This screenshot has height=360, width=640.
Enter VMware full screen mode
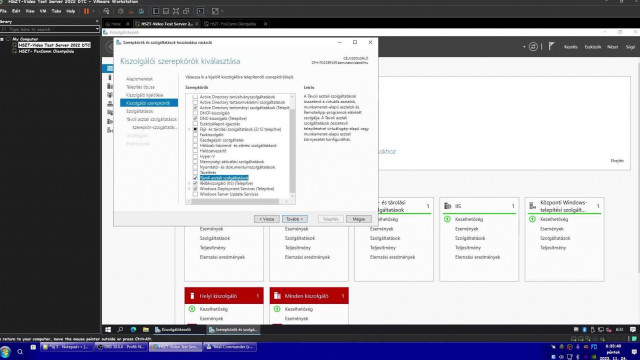click(x=176, y=11)
